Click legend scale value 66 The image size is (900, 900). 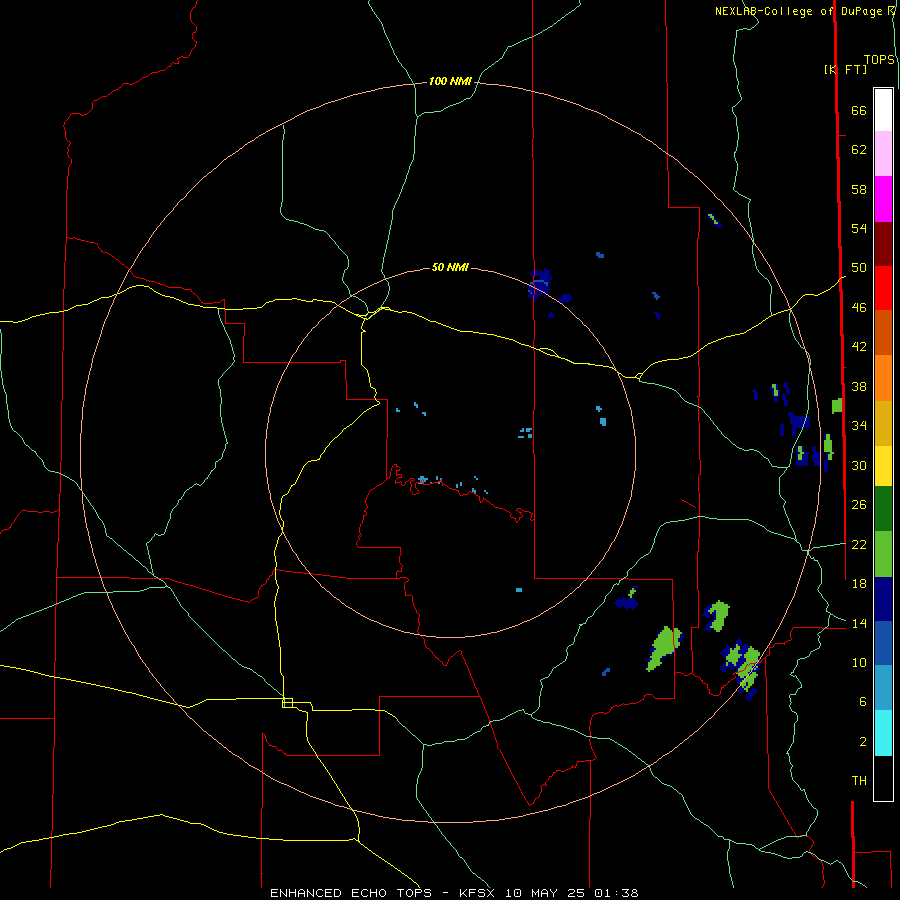click(859, 110)
